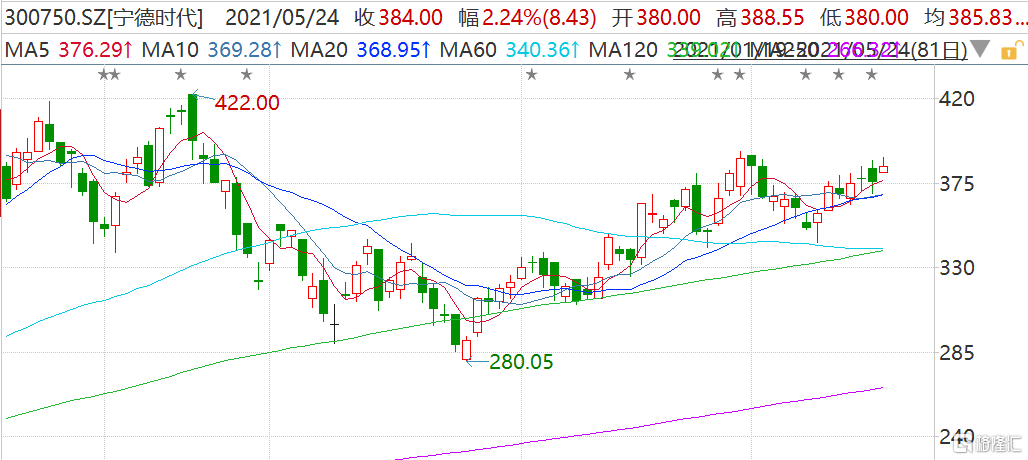Click the star marker below the MA60 value
Image resolution: width=1028 pixels, height=460 pixels.
(x=531, y=75)
